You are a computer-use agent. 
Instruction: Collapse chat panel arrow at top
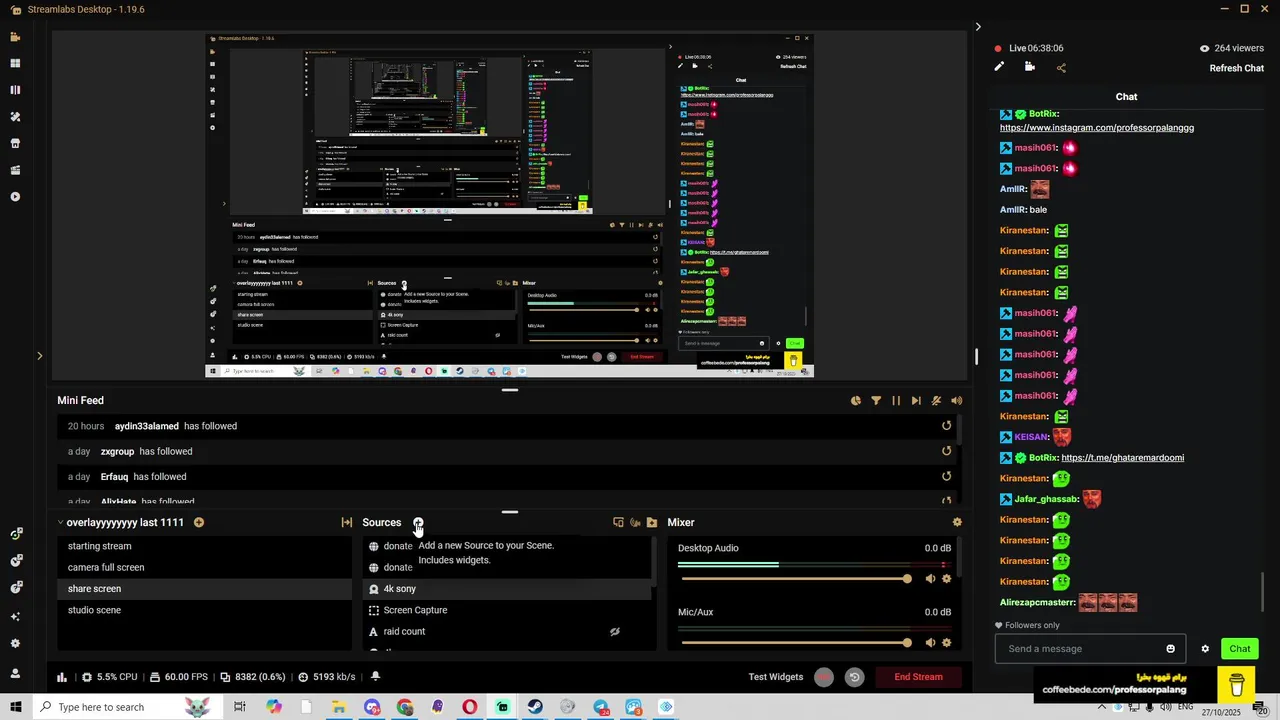click(978, 27)
